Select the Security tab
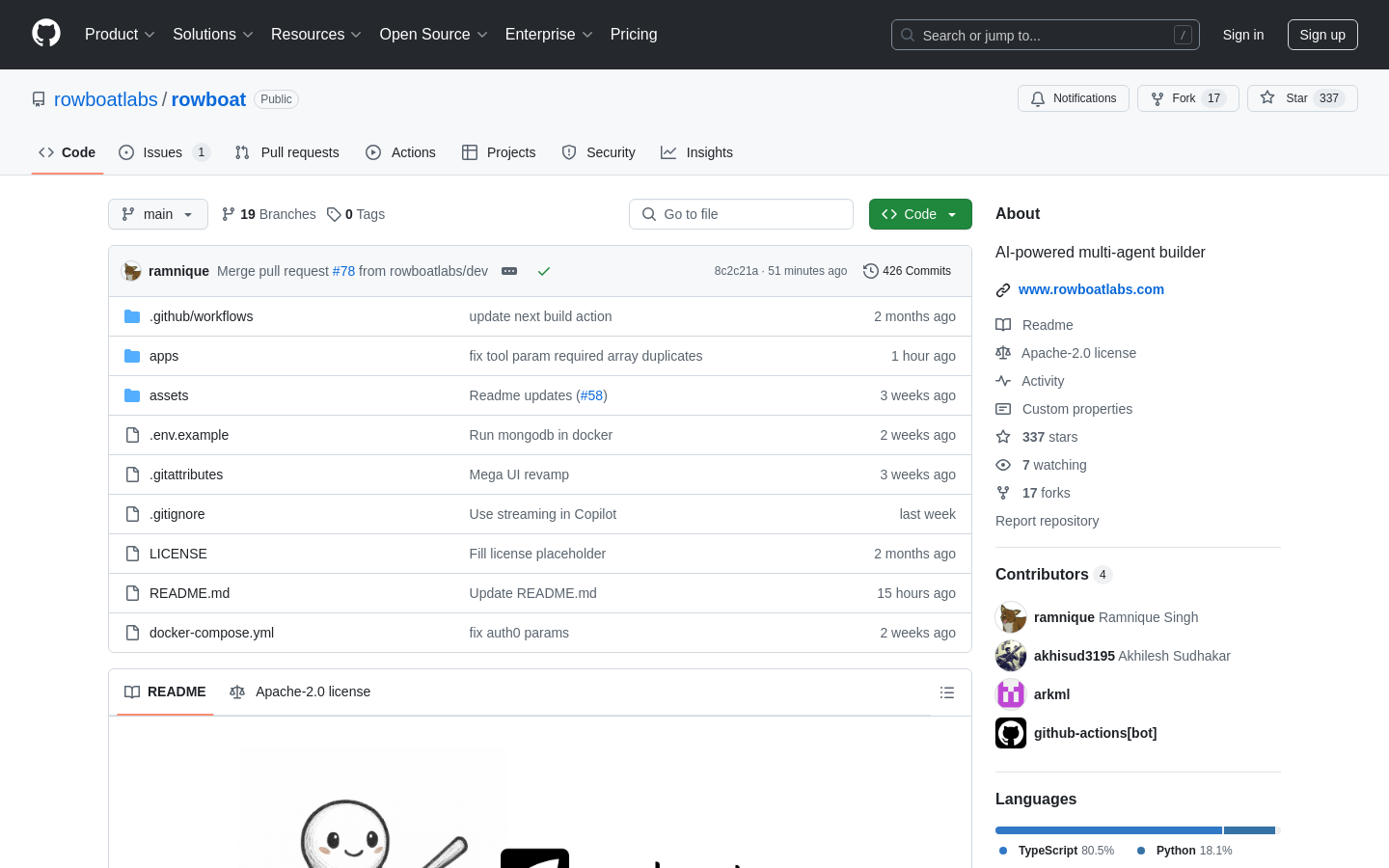Screen dimensions: 1389x868 tap(599, 152)
